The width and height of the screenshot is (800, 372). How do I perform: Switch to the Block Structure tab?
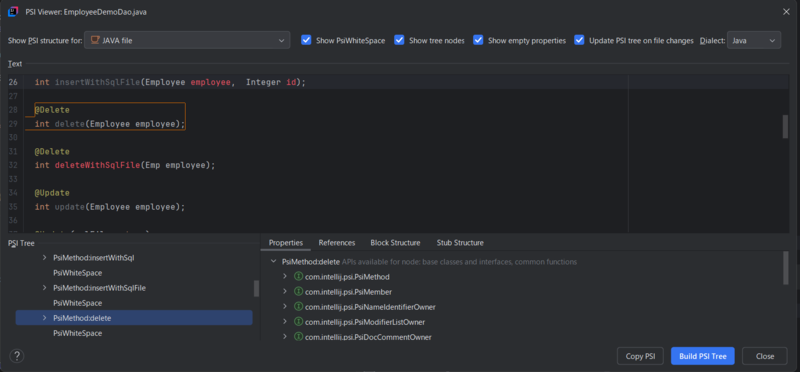pos(395,243)
